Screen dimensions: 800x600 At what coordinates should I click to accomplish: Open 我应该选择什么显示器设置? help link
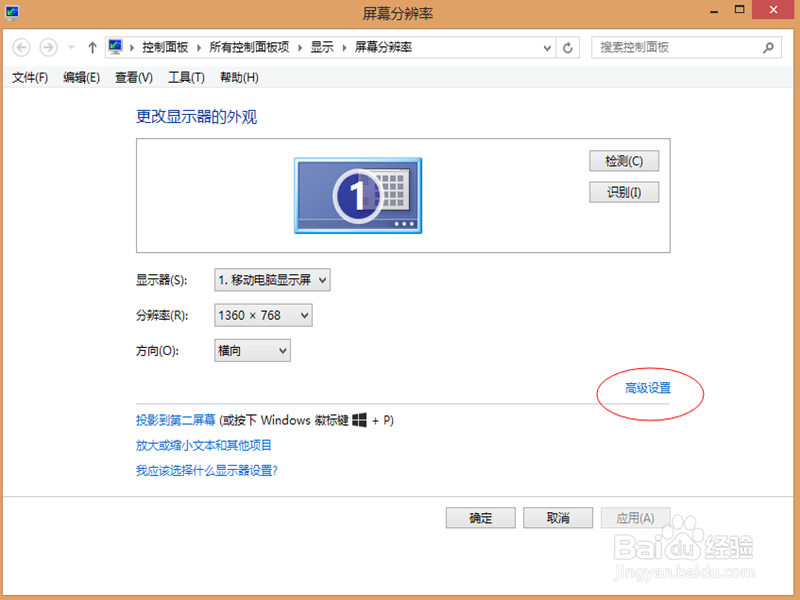coord(207,470)
